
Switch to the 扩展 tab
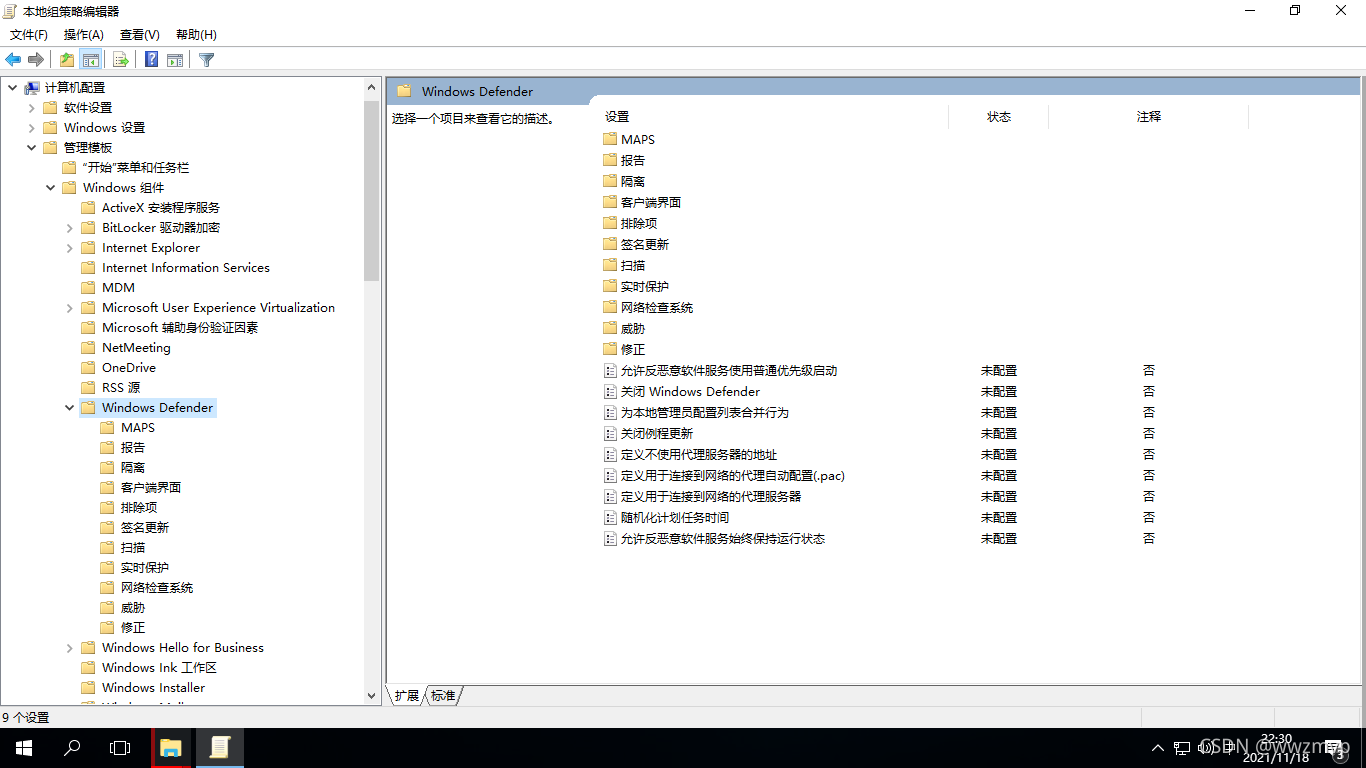coord(406,696)
